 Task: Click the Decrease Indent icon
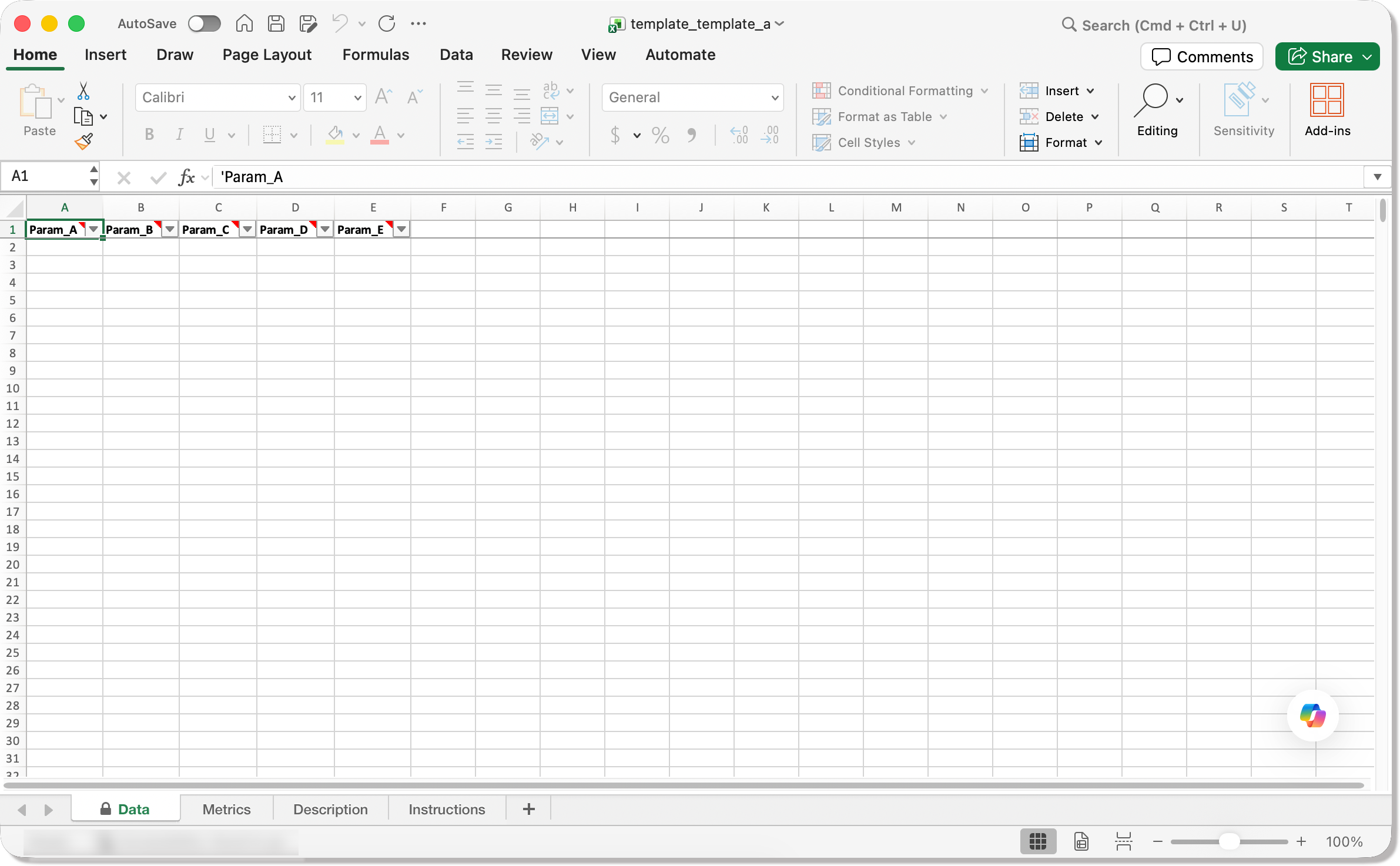[465, 142]
